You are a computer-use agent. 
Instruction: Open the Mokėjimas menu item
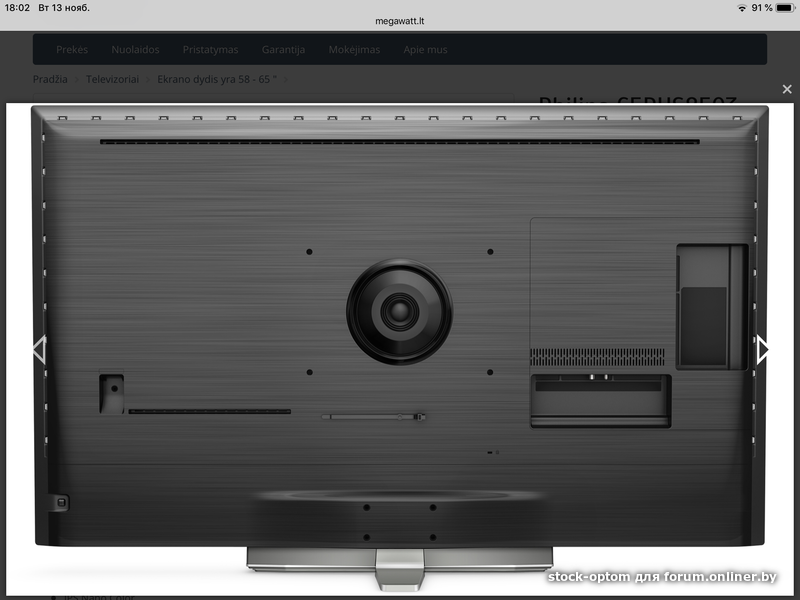tap(354, 49)
